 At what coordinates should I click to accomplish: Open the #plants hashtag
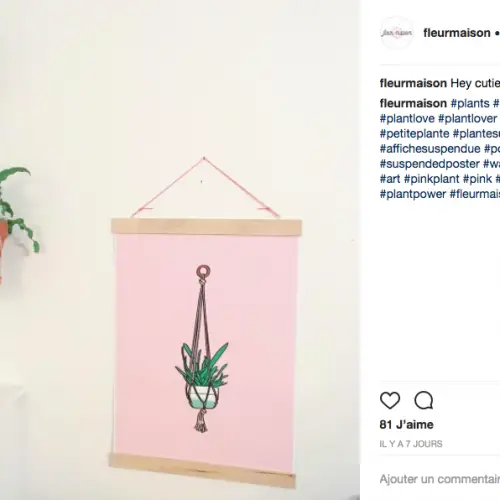click(470, 103)
